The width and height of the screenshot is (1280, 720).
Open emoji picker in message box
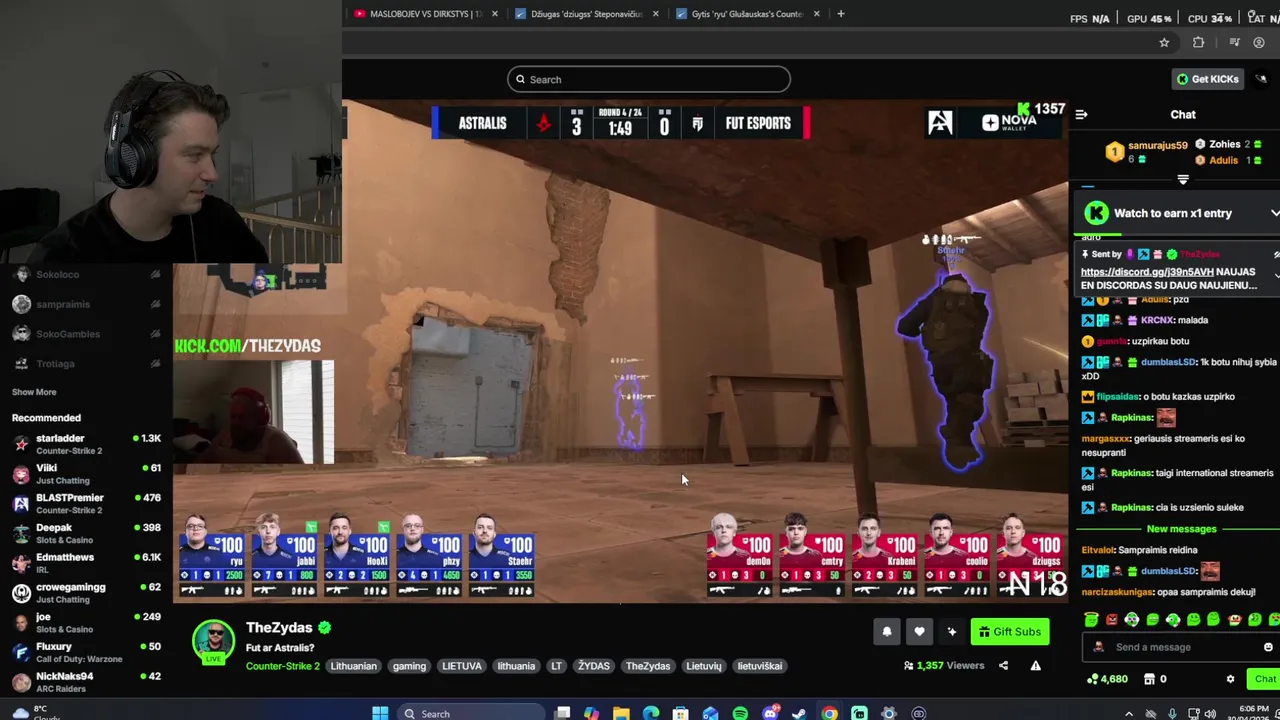tap(1268, 647)
